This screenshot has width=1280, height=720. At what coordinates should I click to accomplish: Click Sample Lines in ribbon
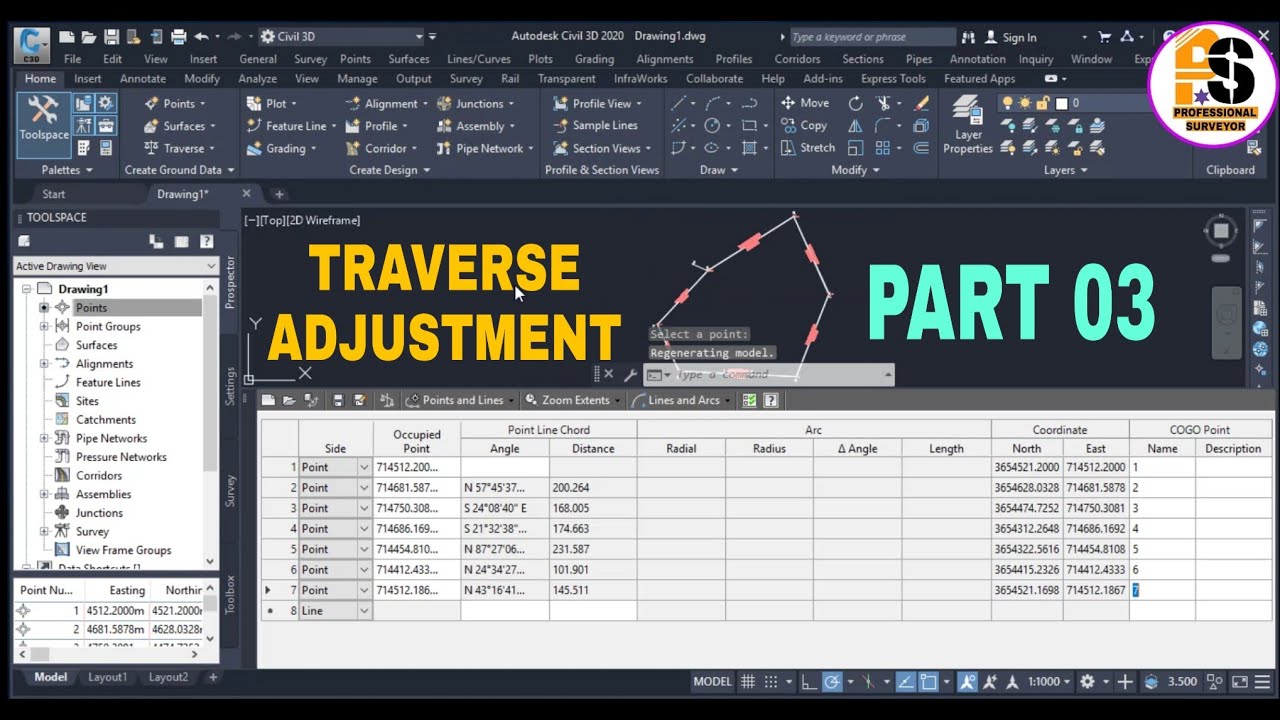coord(596,126)
